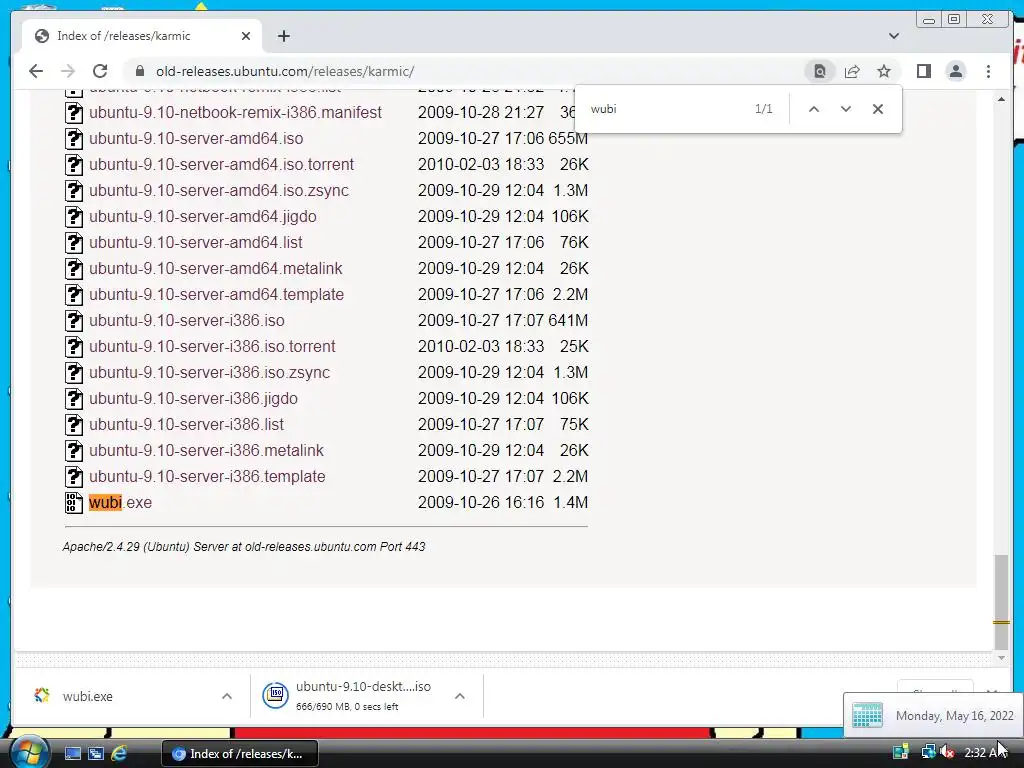Click the 2009-10-26 16:16 date for wubi.exe

pos(481,502)
